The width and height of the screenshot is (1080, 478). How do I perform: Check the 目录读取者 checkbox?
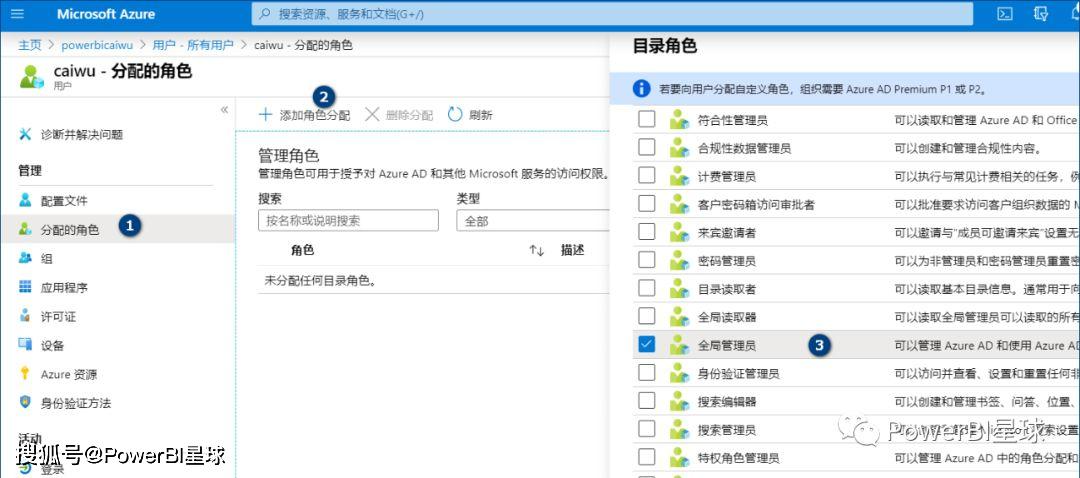click(647, 289)
